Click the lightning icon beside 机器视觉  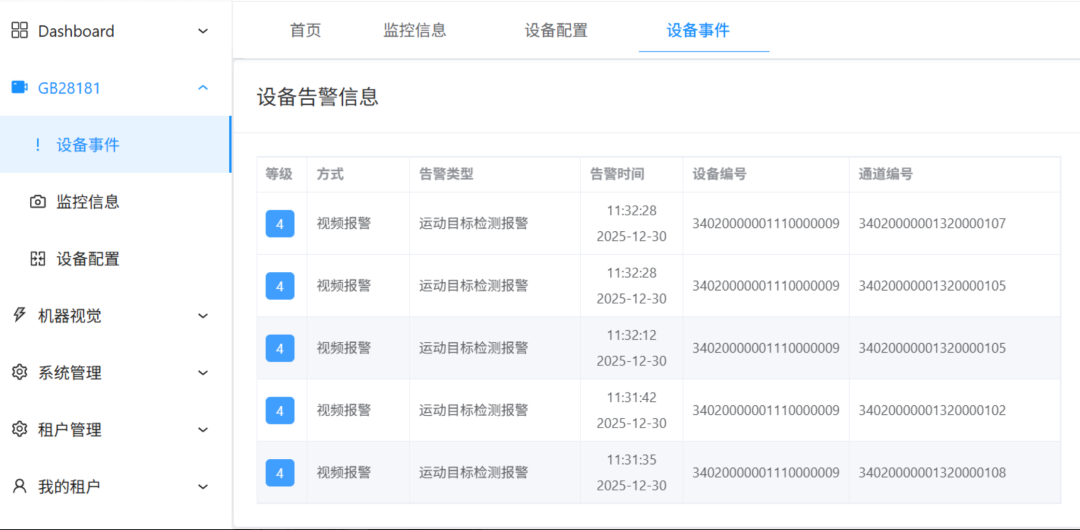coord(19,315)
